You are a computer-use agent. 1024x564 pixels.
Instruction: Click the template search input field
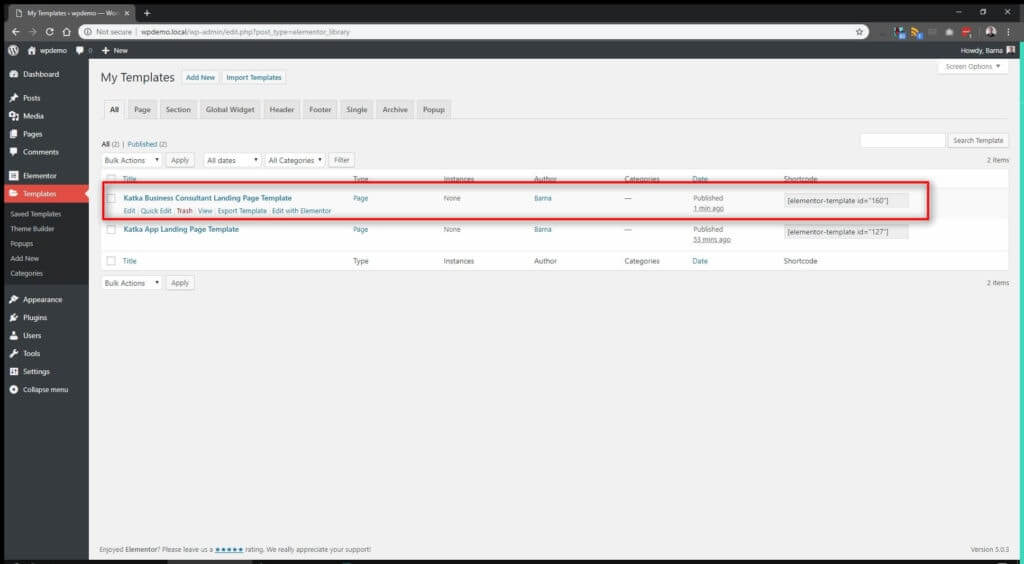point(902,140)
